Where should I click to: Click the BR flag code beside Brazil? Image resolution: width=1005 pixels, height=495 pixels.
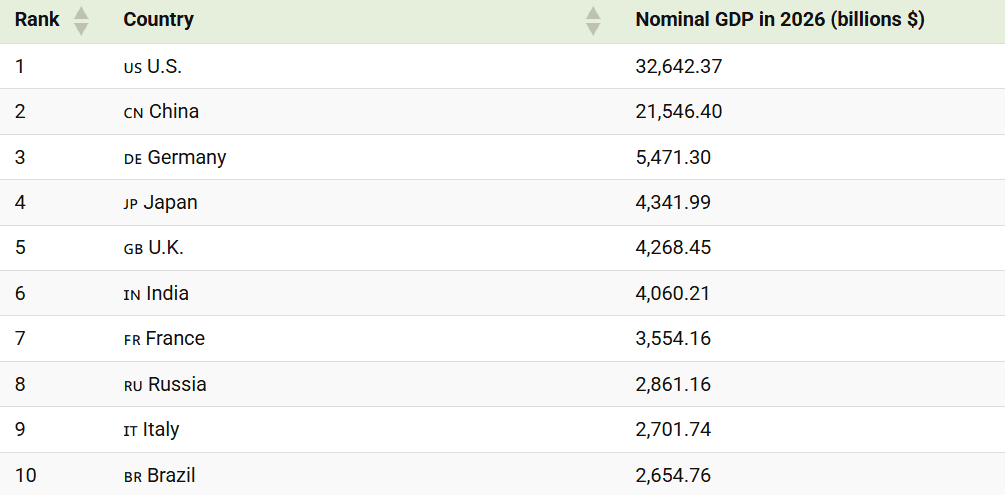click(133, 477)
